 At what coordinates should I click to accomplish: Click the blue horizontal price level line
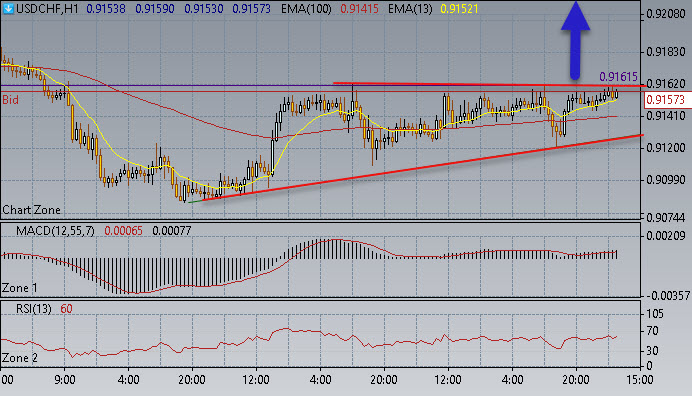point(168,85)
